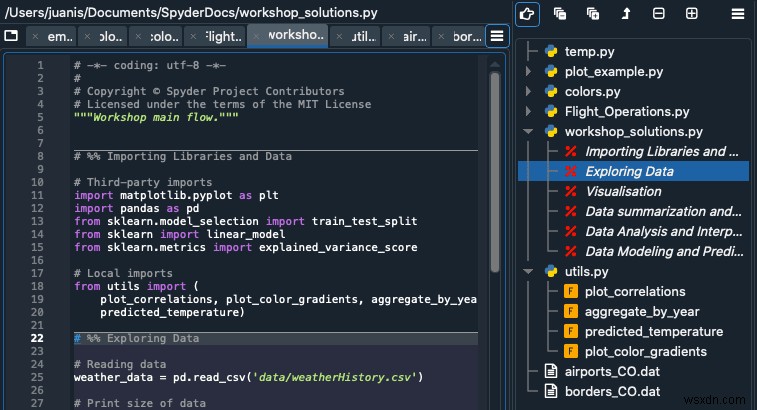Click the 'Workshop main flow.' docstring line

coord(156,117)
